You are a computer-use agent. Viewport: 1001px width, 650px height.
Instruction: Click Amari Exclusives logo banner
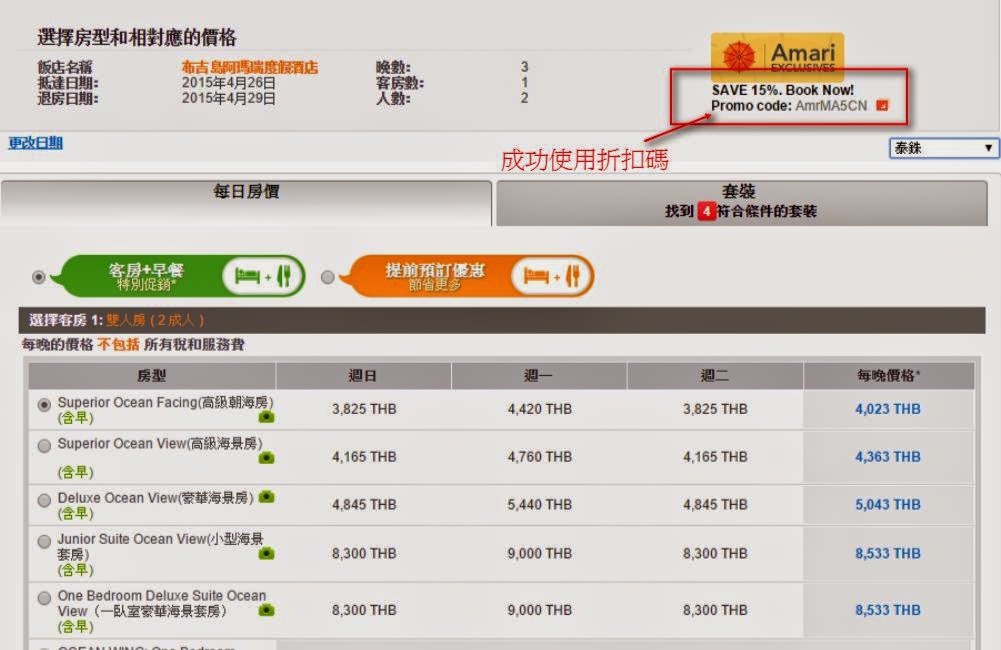point(777,57)
